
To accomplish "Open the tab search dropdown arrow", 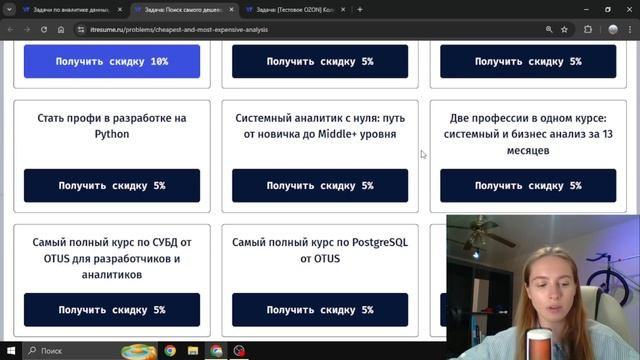I will coord(9,9).
